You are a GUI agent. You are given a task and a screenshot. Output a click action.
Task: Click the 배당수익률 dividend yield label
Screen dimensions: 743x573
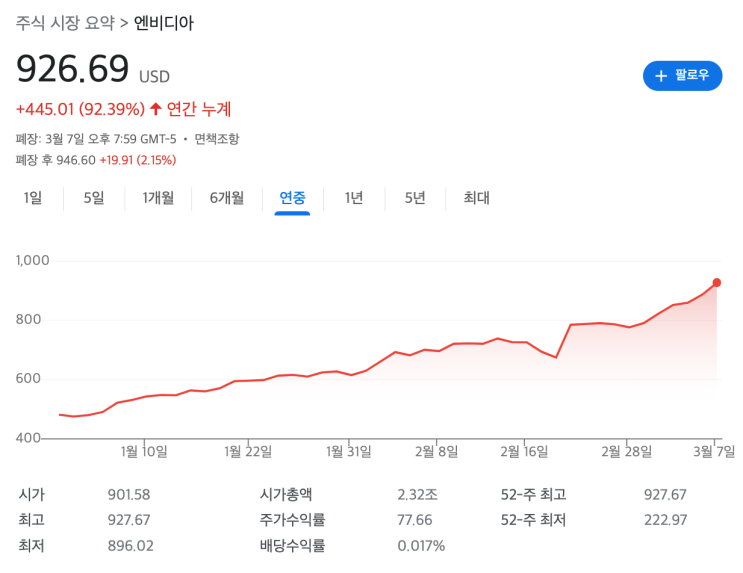pos(292,546)
